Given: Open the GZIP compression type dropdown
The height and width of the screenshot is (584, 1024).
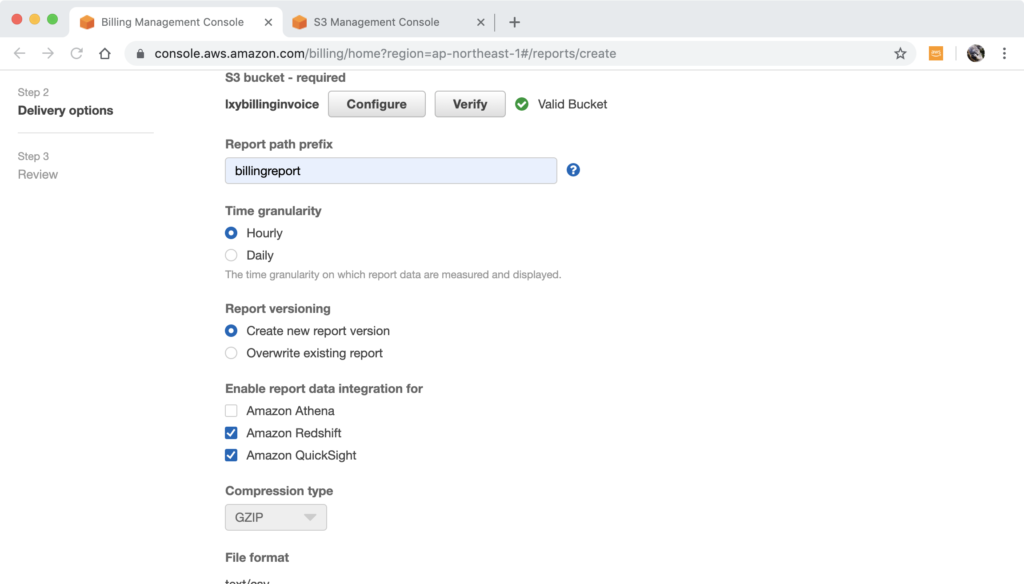Looking at the screenshot, I should coord(276,517).
